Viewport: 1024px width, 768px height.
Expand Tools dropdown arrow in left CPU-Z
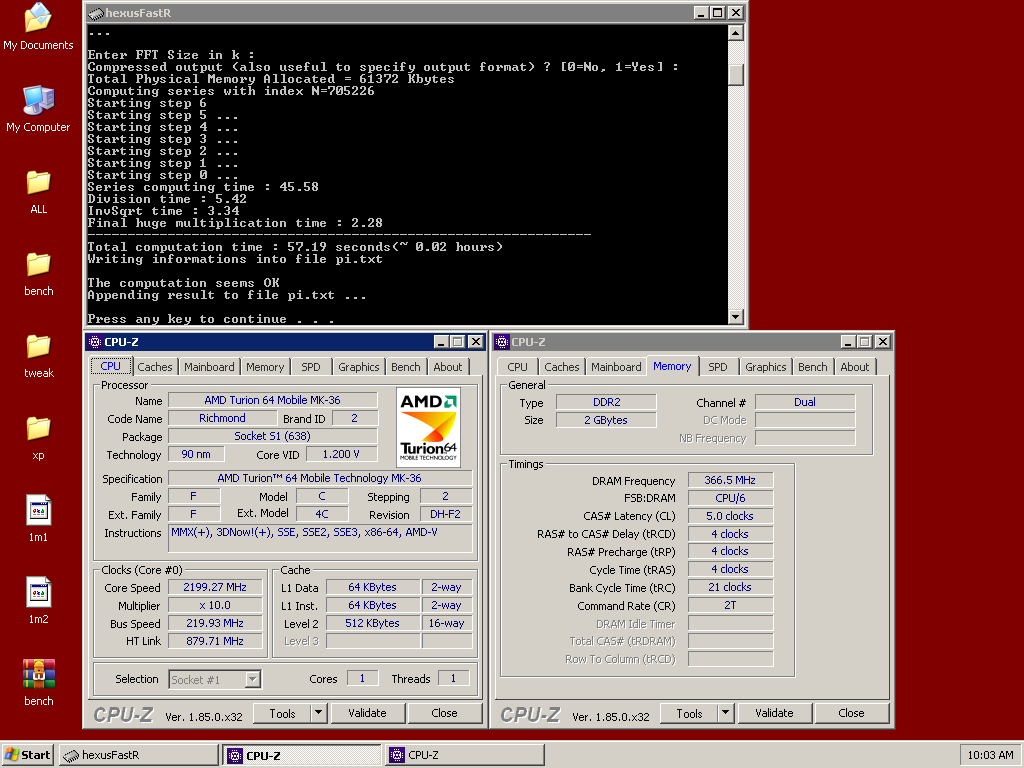click(319, 714)
